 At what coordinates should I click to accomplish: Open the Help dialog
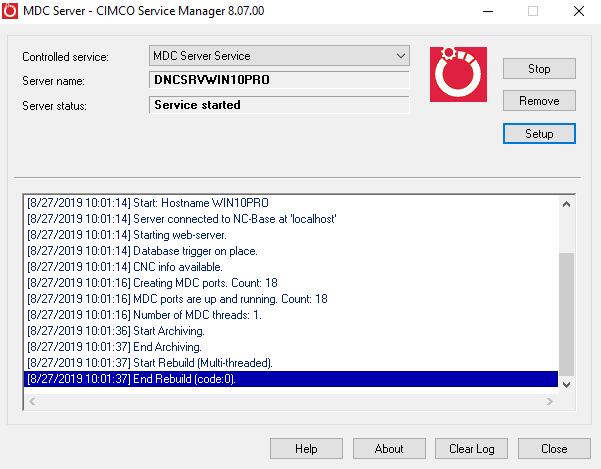click(x=306, y=448)
